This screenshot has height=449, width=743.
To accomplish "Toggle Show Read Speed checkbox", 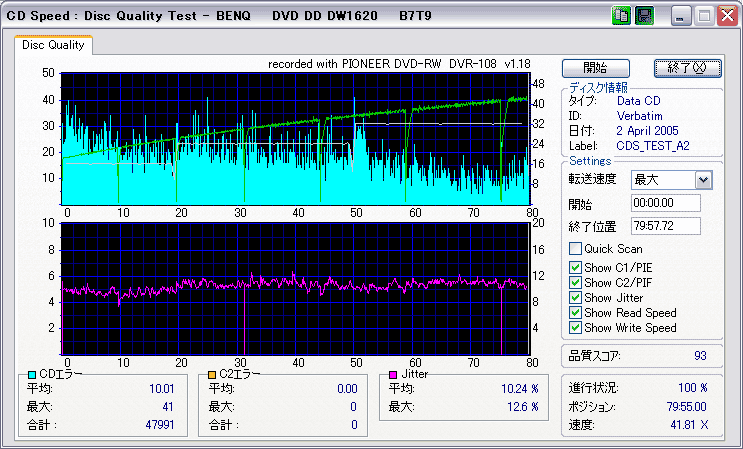I will pos(575,313).
